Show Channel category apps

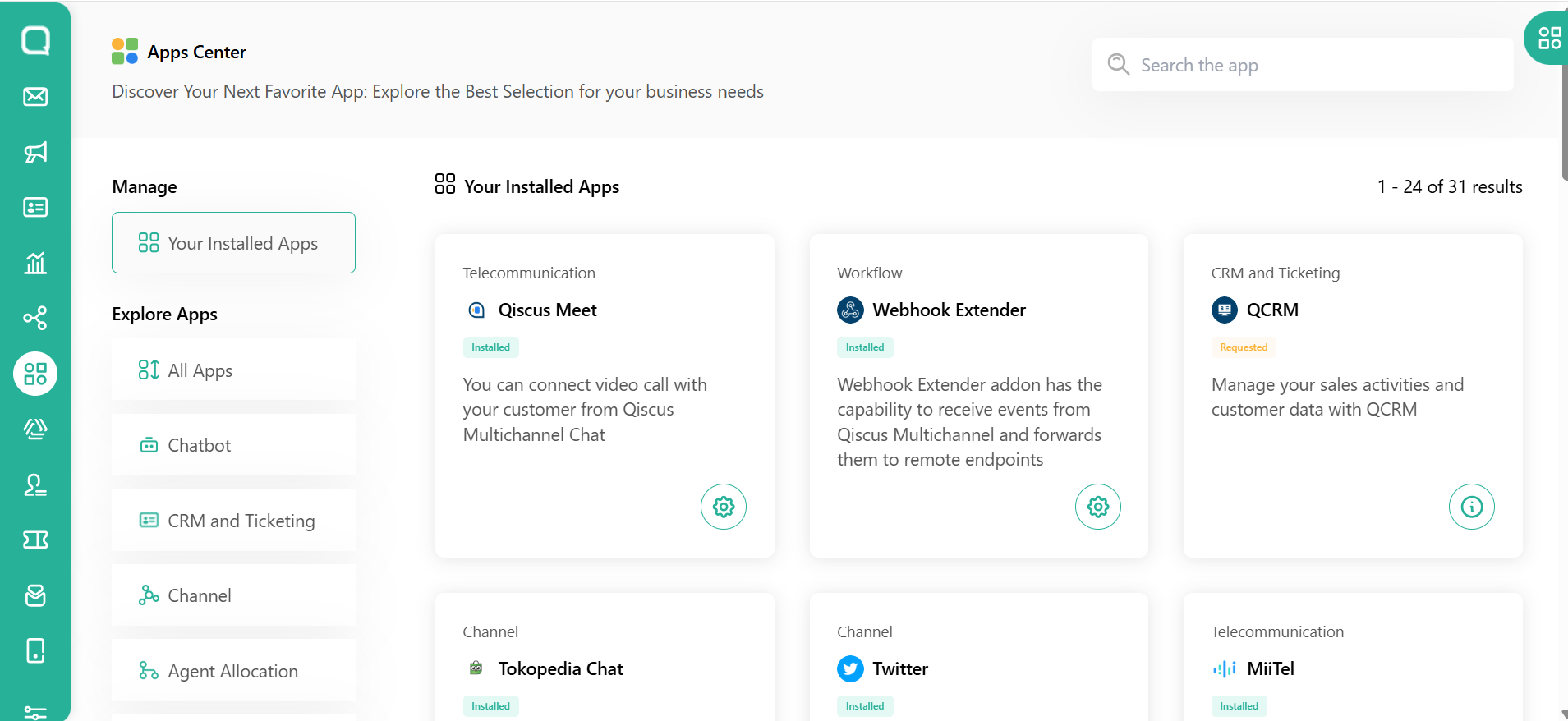click(233, 595)
